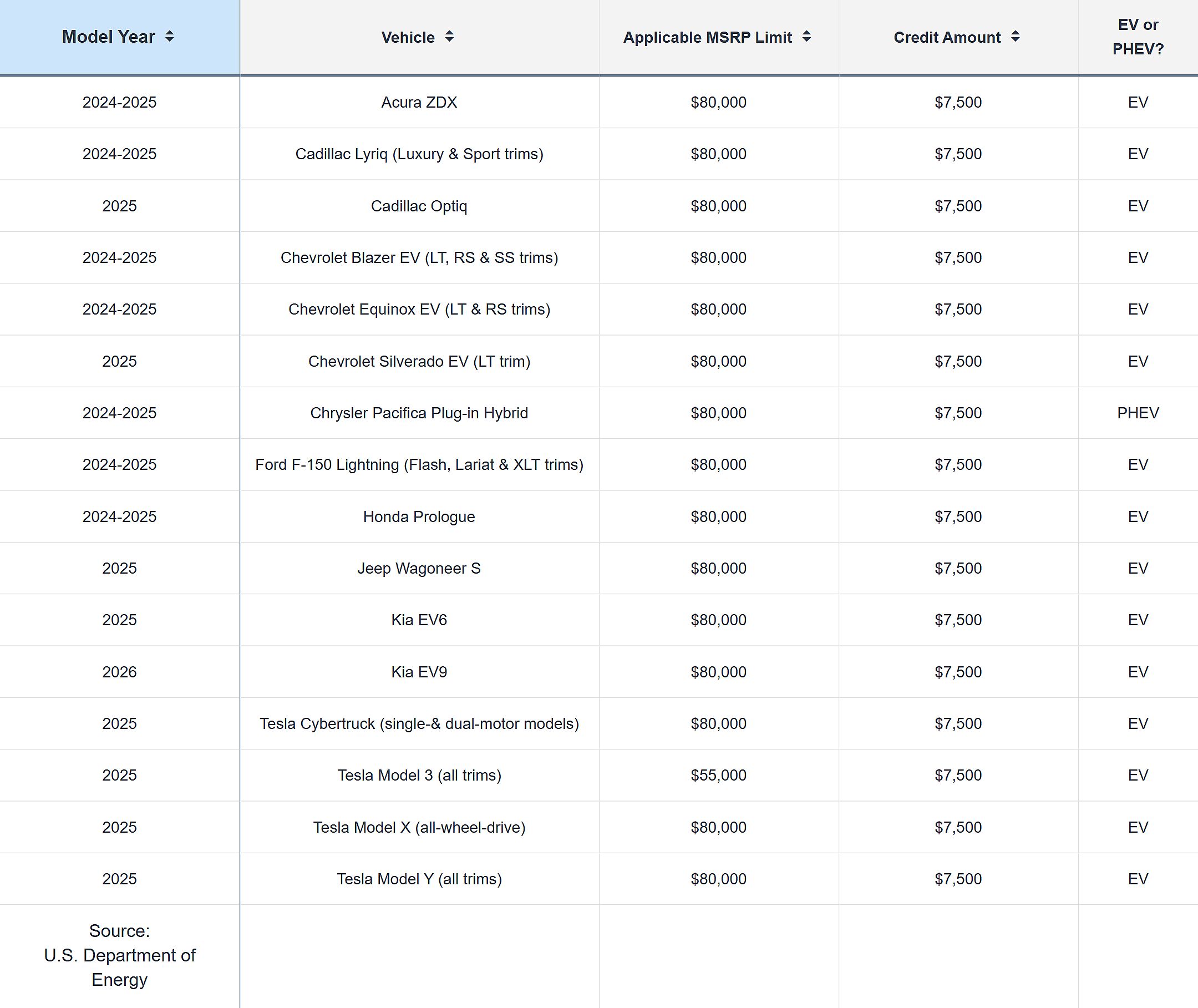
Task: Click model year 2025 in Cadillac Optiq row
Action: click(x=119, y=206)
